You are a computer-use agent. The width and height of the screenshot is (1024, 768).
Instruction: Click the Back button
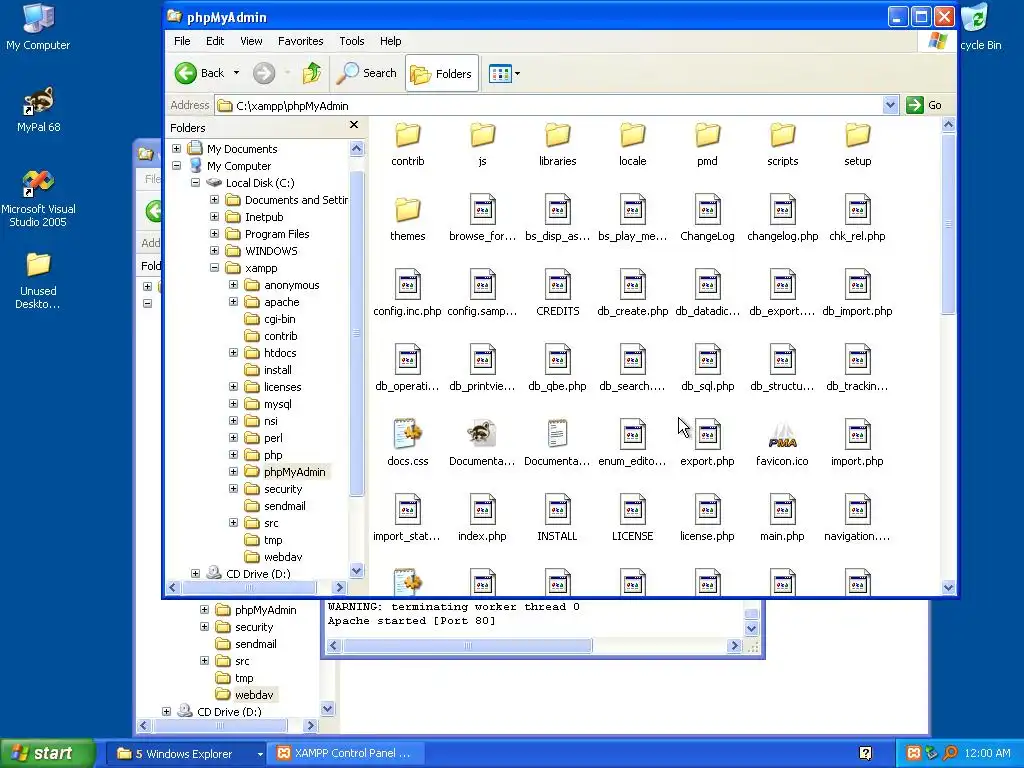pyautogui.click(x=200, y=73)
